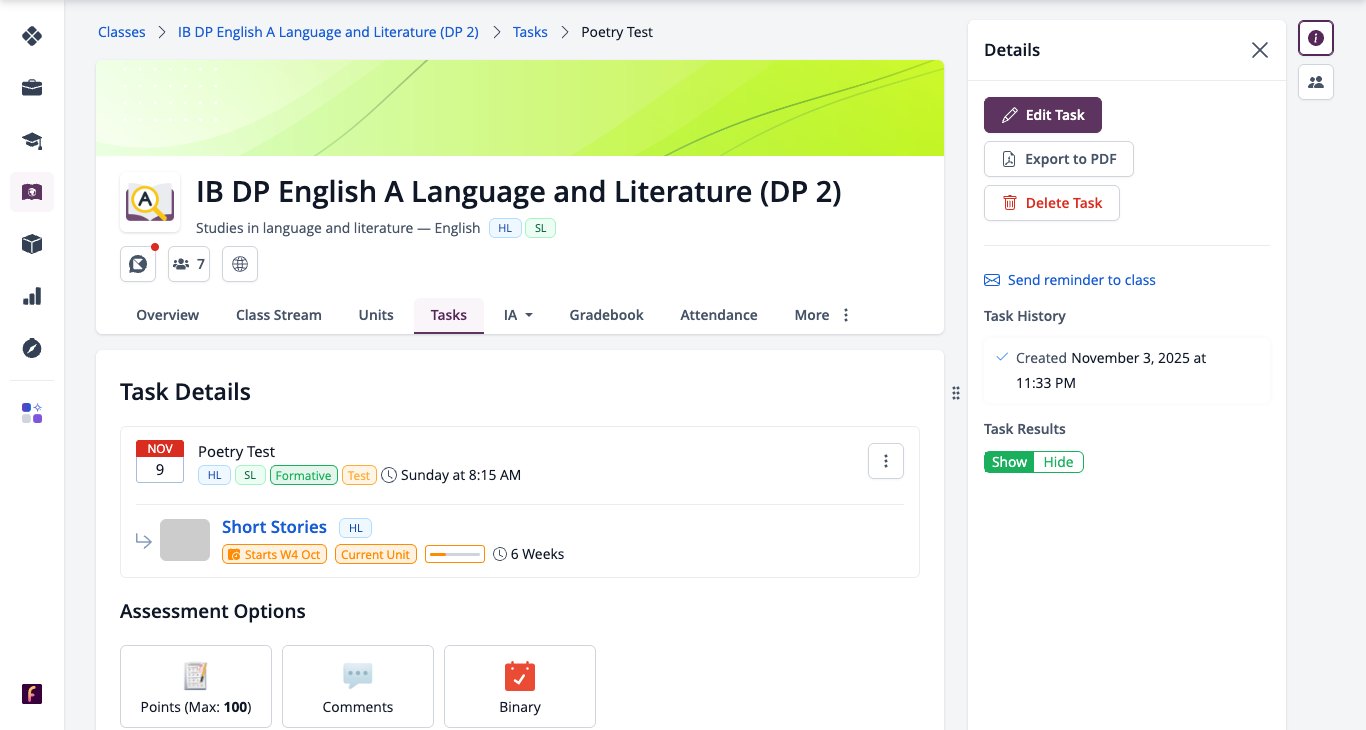Toggle the info details panel icon
The image size is (1366, 730).
pyautogui.click(x=1316, y=38)
